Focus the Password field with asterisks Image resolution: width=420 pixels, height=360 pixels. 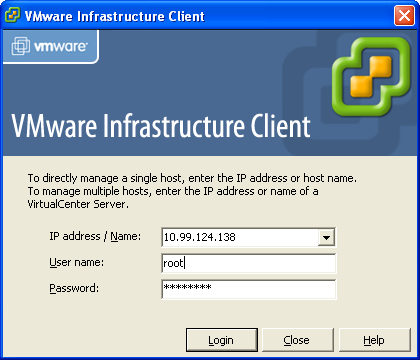[x=249, y=289]
